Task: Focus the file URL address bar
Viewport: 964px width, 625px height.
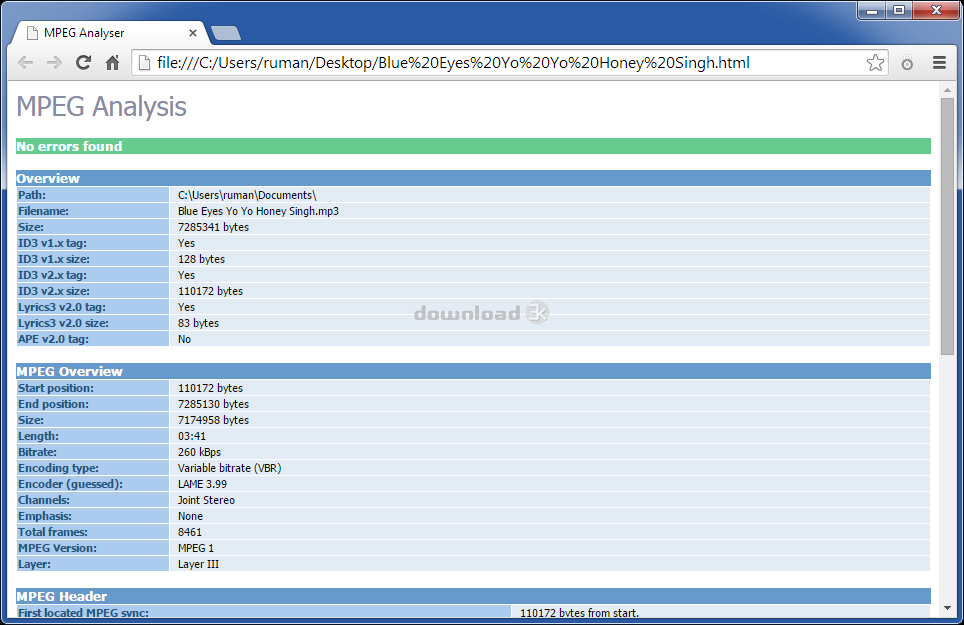Action: pos(500,63)
